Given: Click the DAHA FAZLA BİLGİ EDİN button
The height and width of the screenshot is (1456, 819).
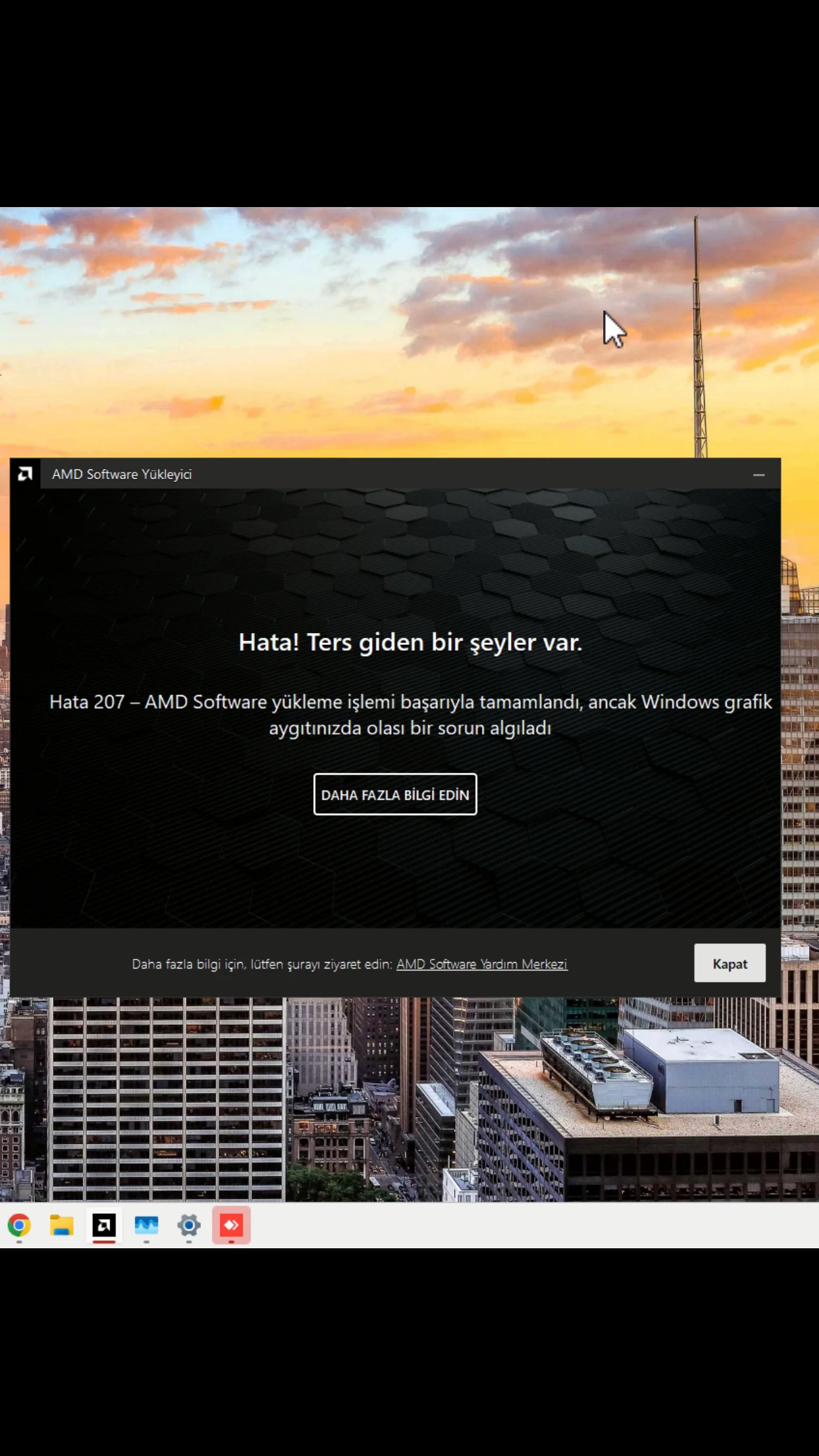Looking at the screenshot, I should coord(395,794).
